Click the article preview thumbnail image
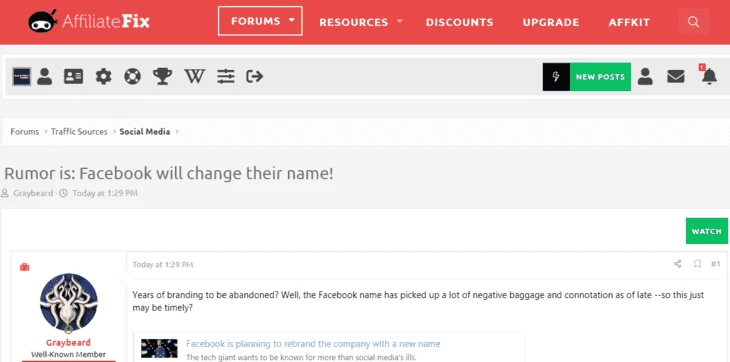730x362 pixels. (x=159, y=348)
